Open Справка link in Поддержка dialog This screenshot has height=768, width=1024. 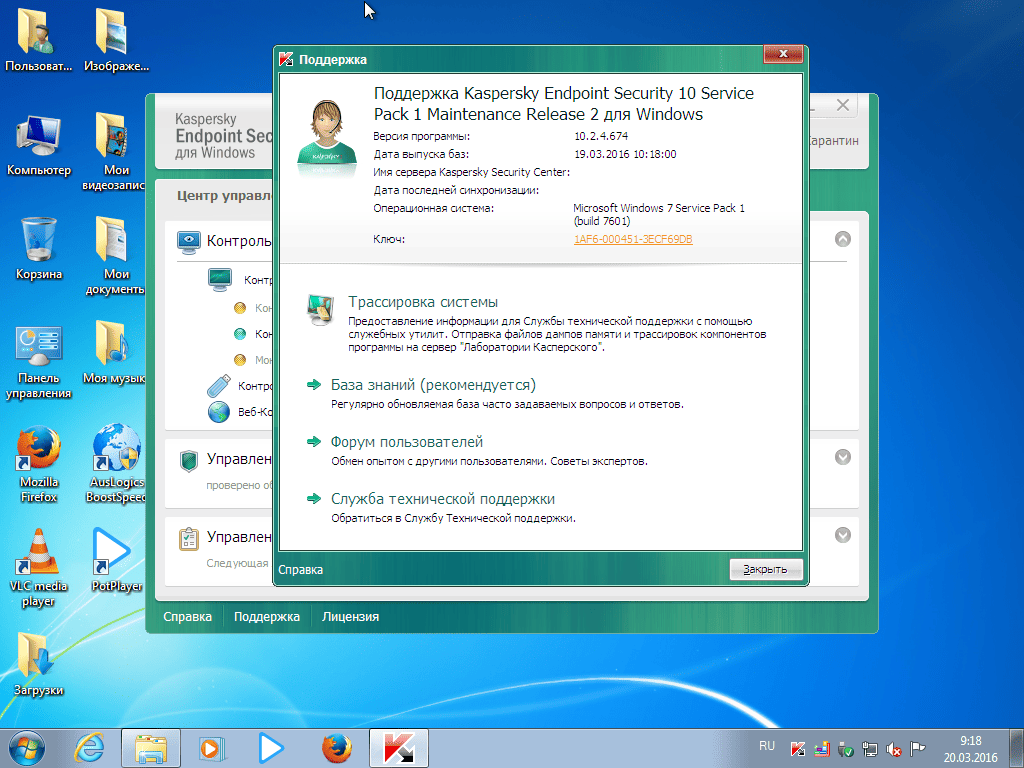click(300, 569)
